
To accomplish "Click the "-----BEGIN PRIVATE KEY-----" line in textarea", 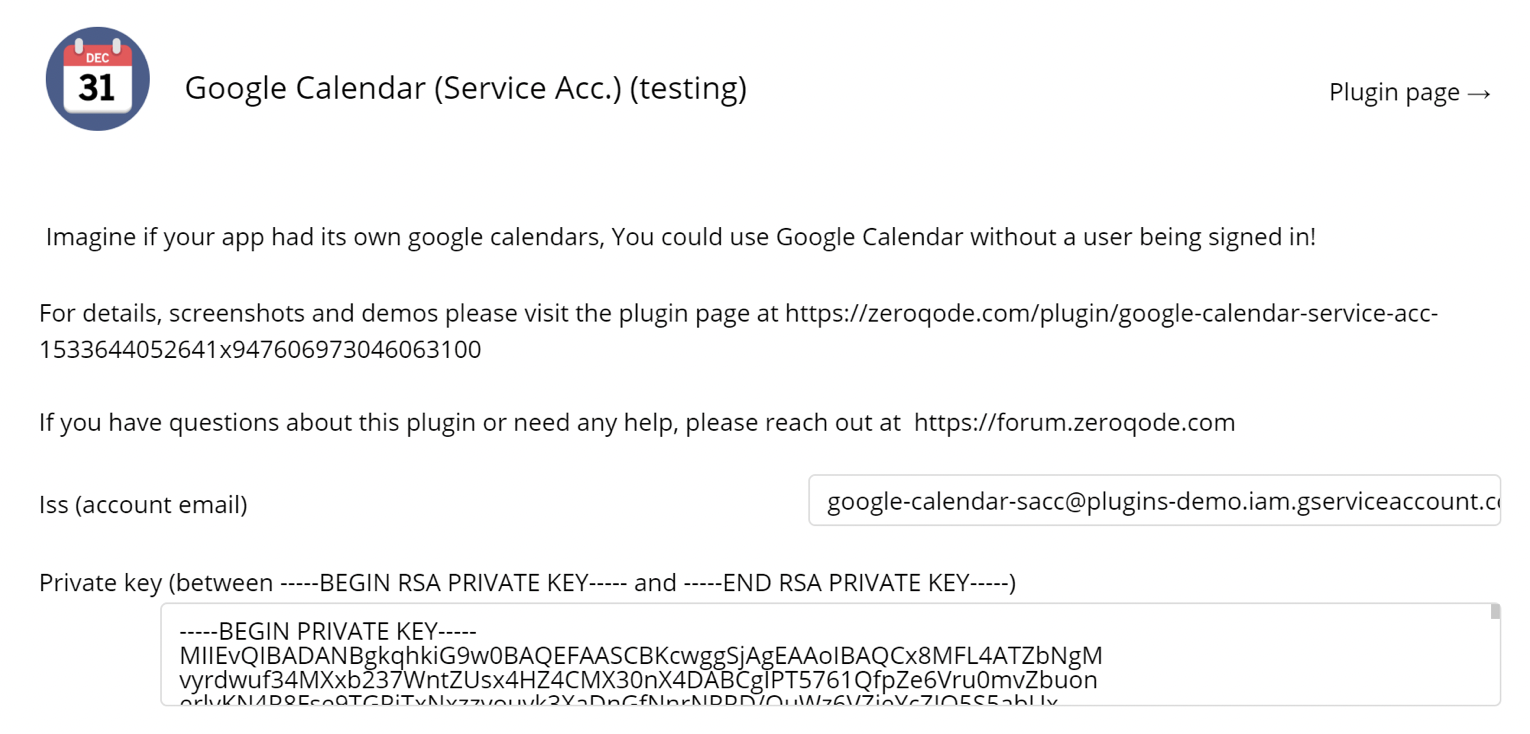I will pyautogui.click(x=328, y=631).
